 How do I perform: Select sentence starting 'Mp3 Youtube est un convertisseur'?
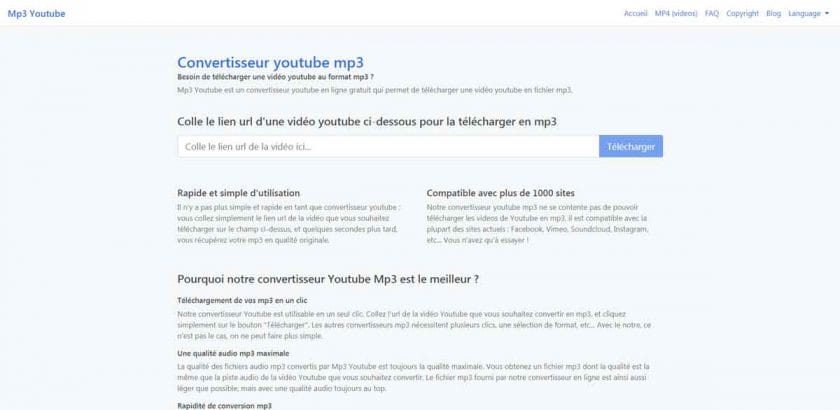375,90
